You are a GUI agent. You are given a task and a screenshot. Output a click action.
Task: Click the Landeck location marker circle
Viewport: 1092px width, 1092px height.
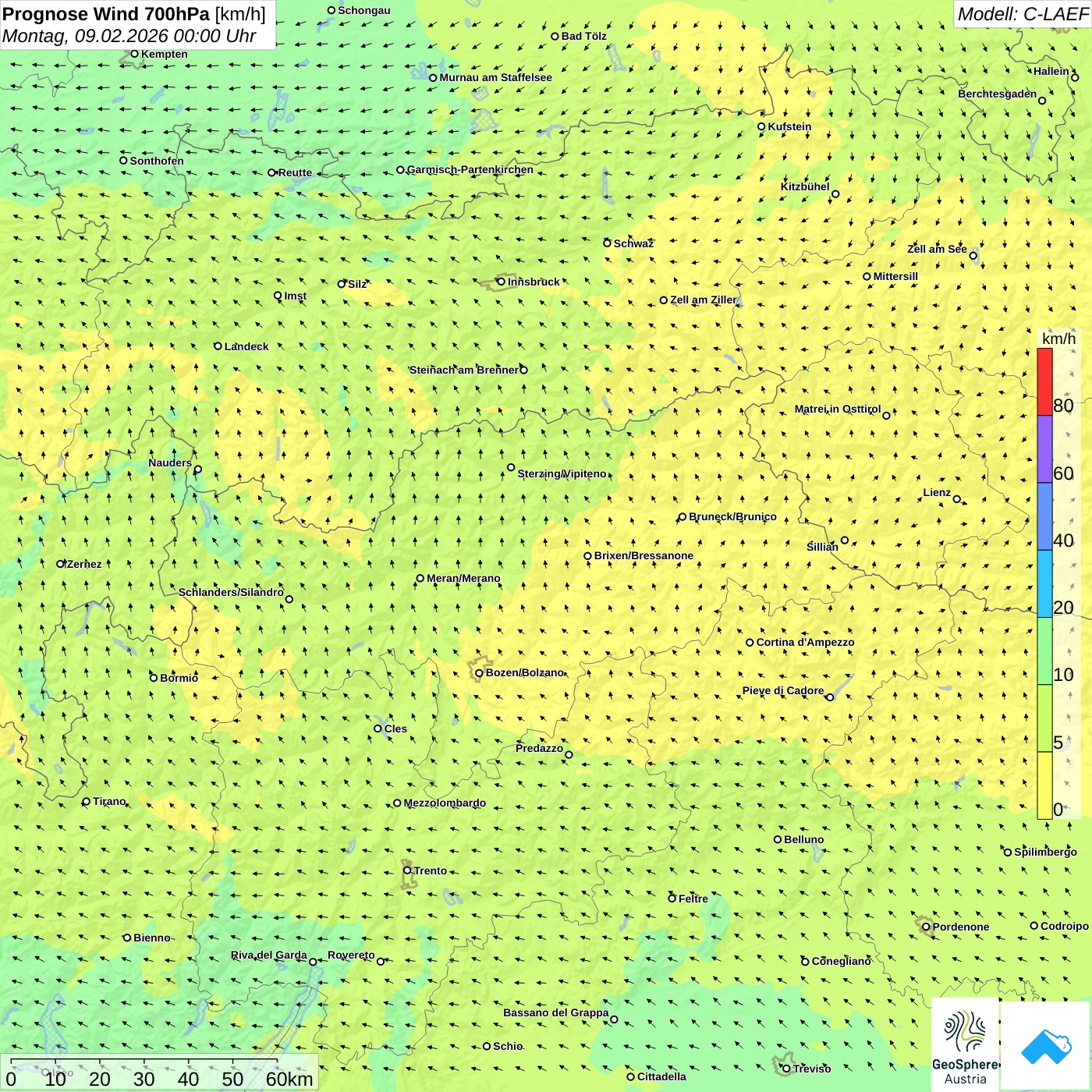coord(218,346)
